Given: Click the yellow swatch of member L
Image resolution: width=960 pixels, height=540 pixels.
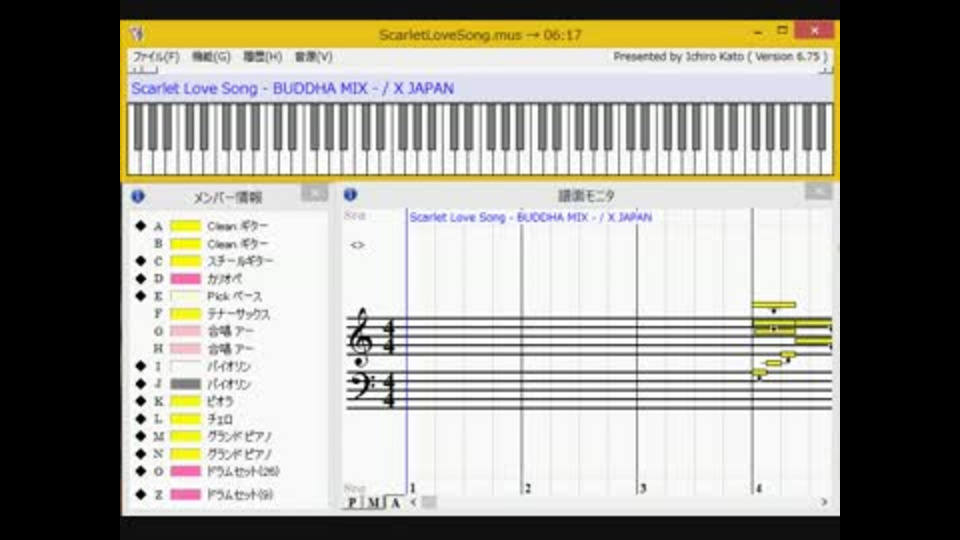Looking at the screenshot, I should point(186,419).
